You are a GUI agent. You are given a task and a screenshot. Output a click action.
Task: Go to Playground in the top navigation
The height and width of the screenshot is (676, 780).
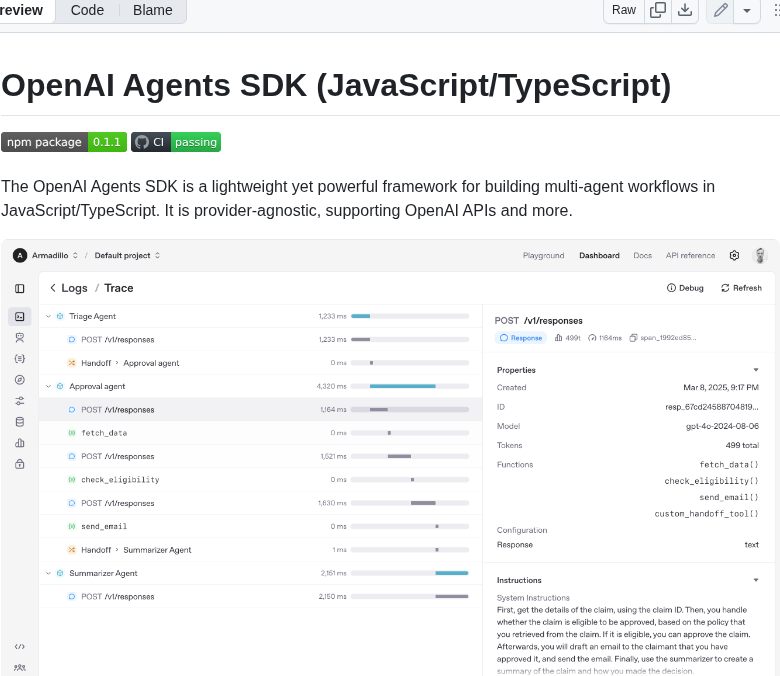tap(543, 256)
